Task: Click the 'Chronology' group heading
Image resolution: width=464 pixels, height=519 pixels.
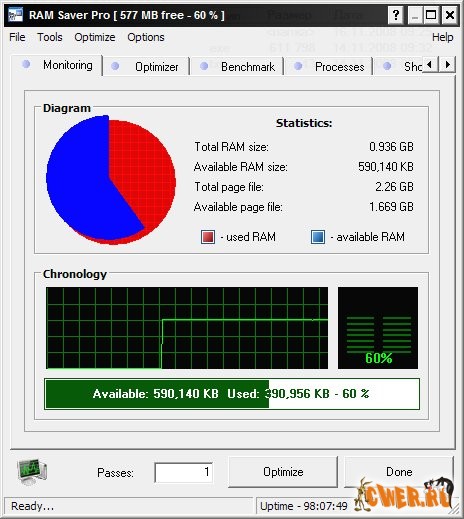Action: [75, 274]
